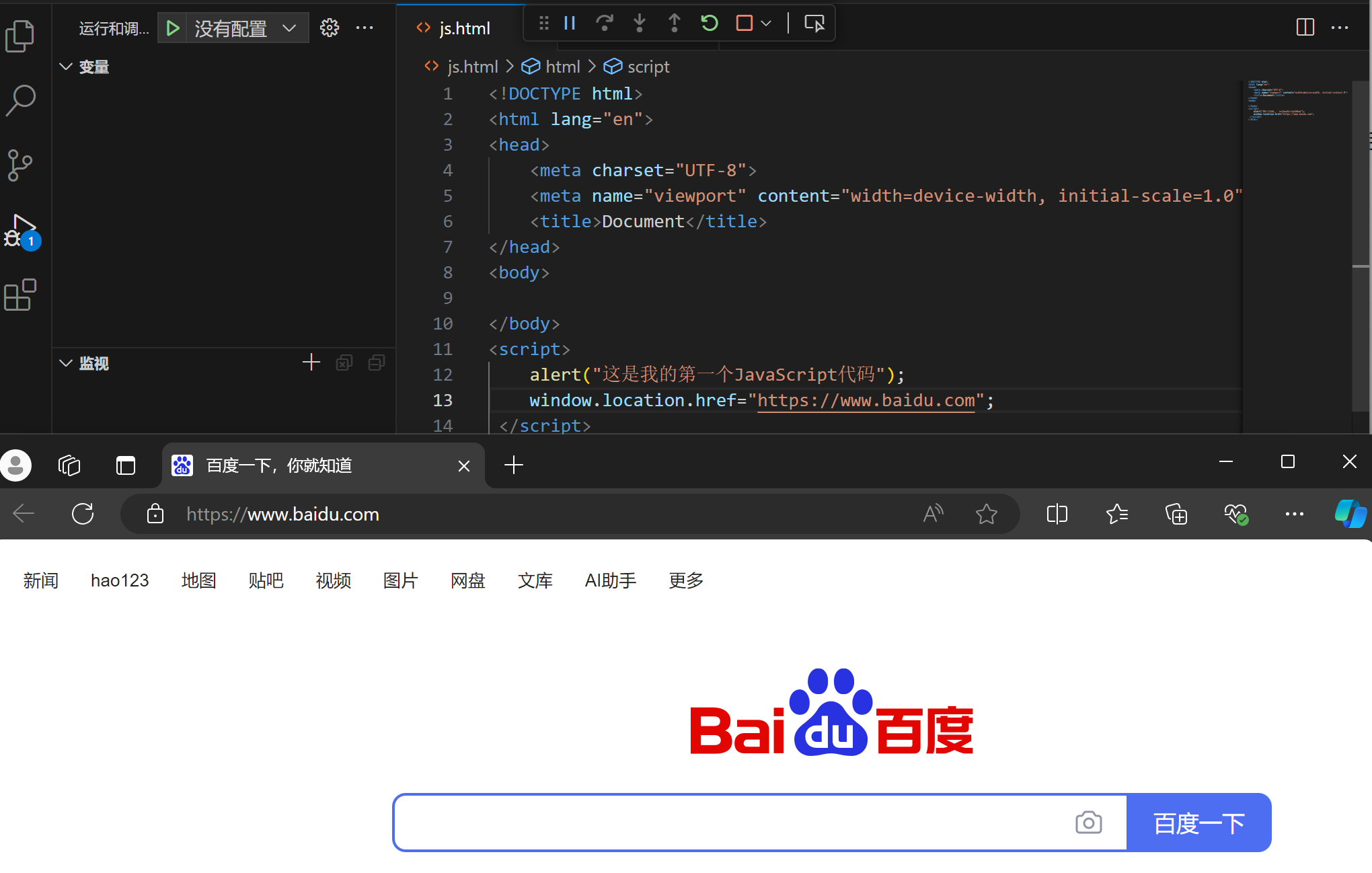Open the AI助手 link
This screenshot has height=873, width=1372.
[x=611, y=580]
